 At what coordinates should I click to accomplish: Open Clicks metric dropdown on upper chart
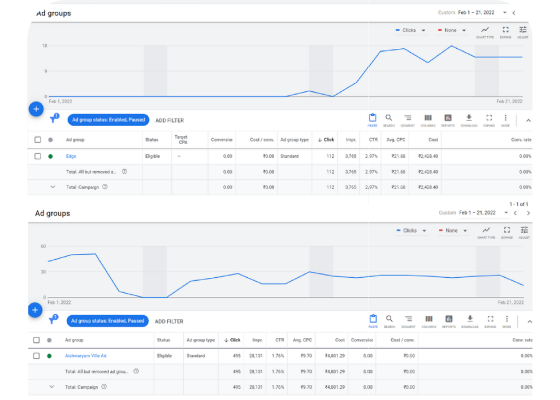410,30
